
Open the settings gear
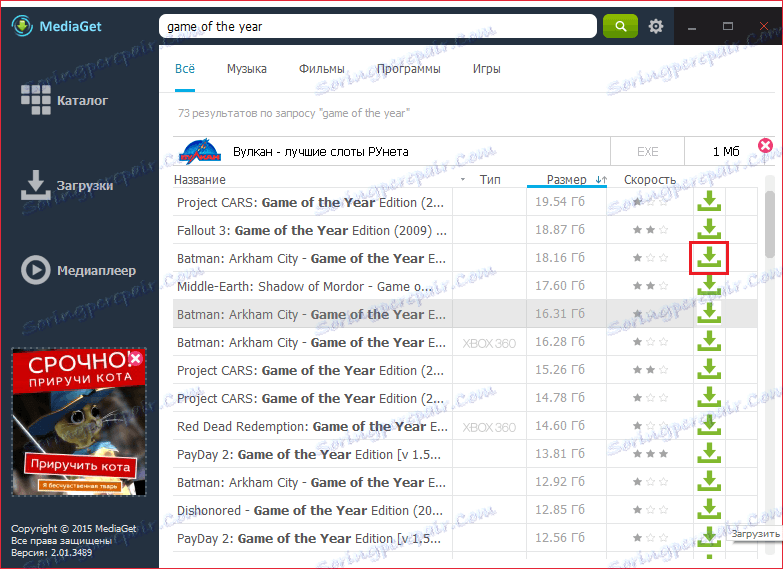(x=656, y=26)
